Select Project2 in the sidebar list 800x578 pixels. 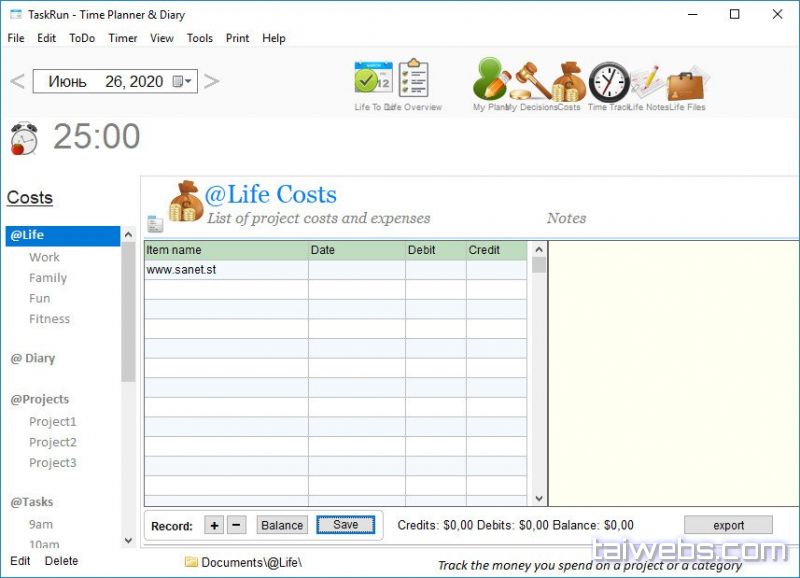point(52,442)
